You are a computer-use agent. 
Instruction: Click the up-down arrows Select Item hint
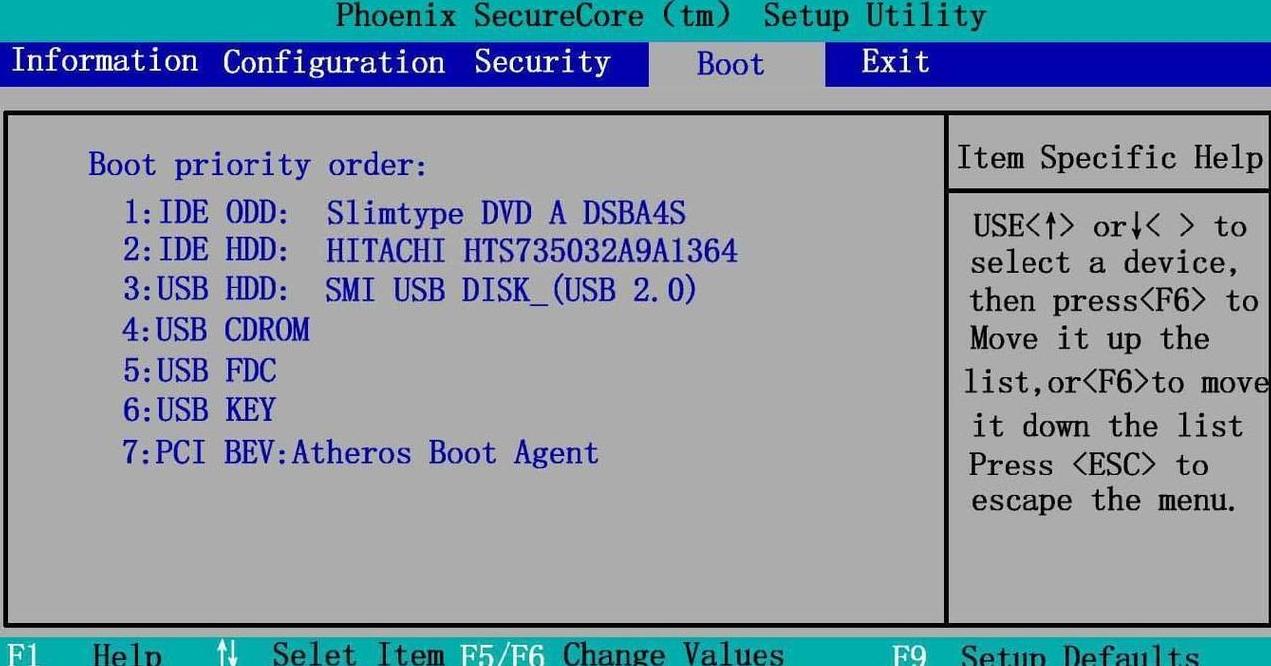[x=329, y=654]
